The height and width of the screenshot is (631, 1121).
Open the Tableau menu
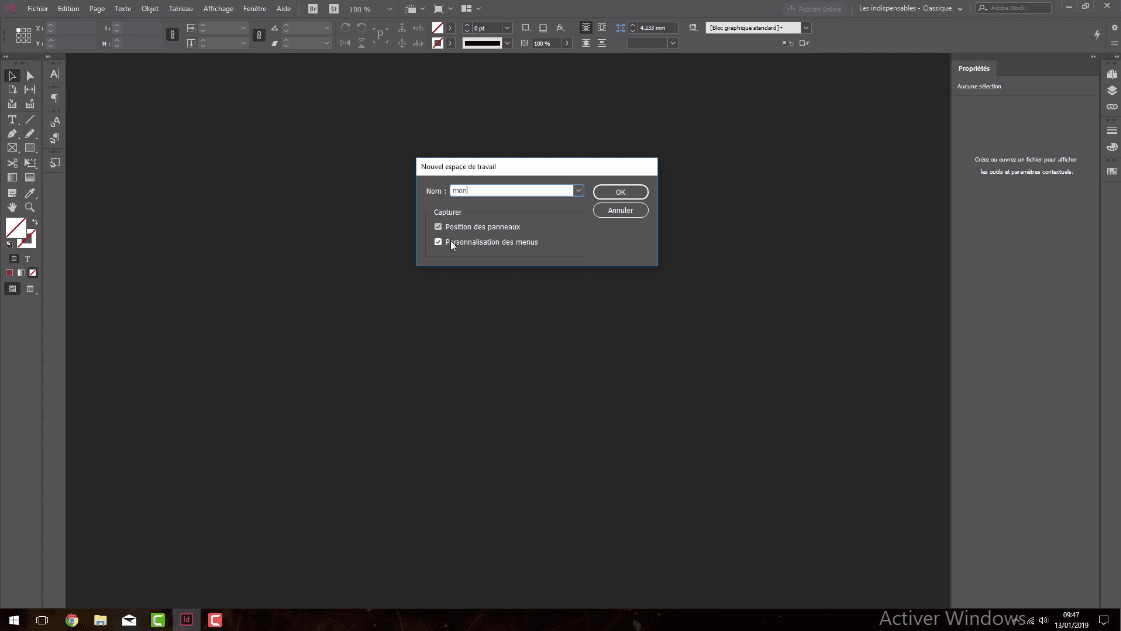pyautogui.click(x=180, y=8)
